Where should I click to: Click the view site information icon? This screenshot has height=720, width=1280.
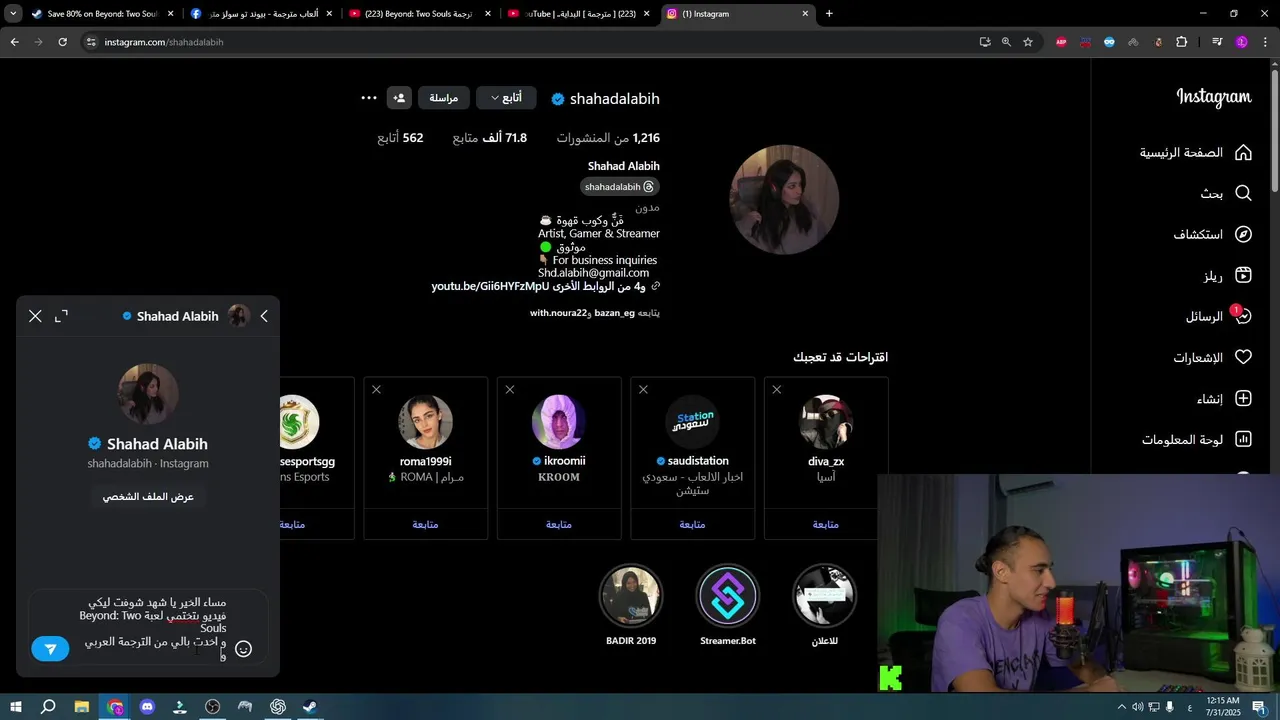point(91,42)
